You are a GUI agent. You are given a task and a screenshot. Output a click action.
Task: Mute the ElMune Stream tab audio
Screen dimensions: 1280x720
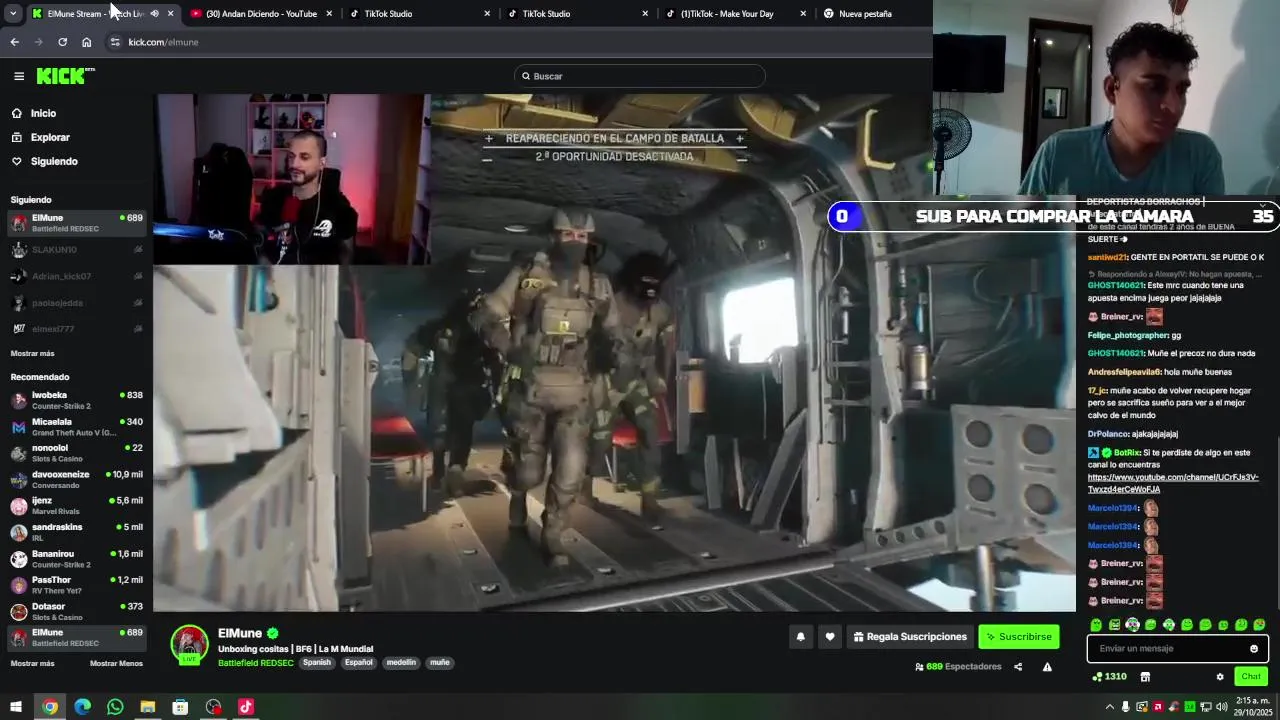click(154, 14)
